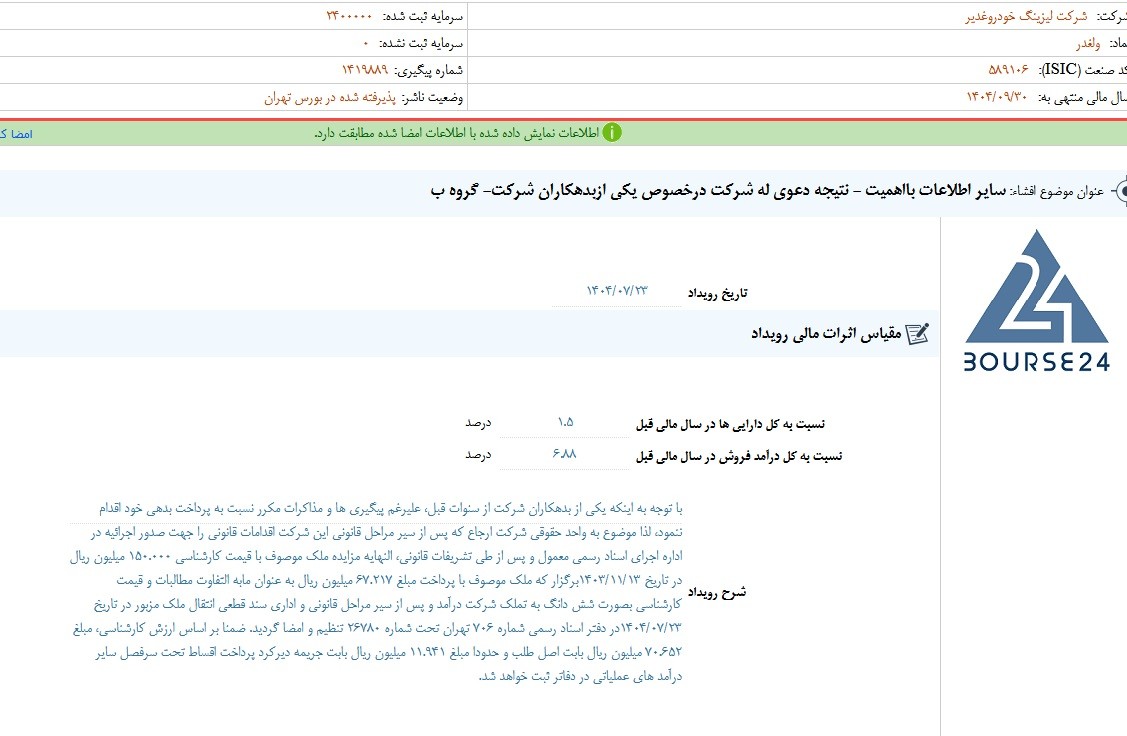Image resolution: width=1127 pixels, height=736 pixels.
Task: Select the ISIC industry code ۵۸۹۱۰۶
Action: pos(1008,70)
